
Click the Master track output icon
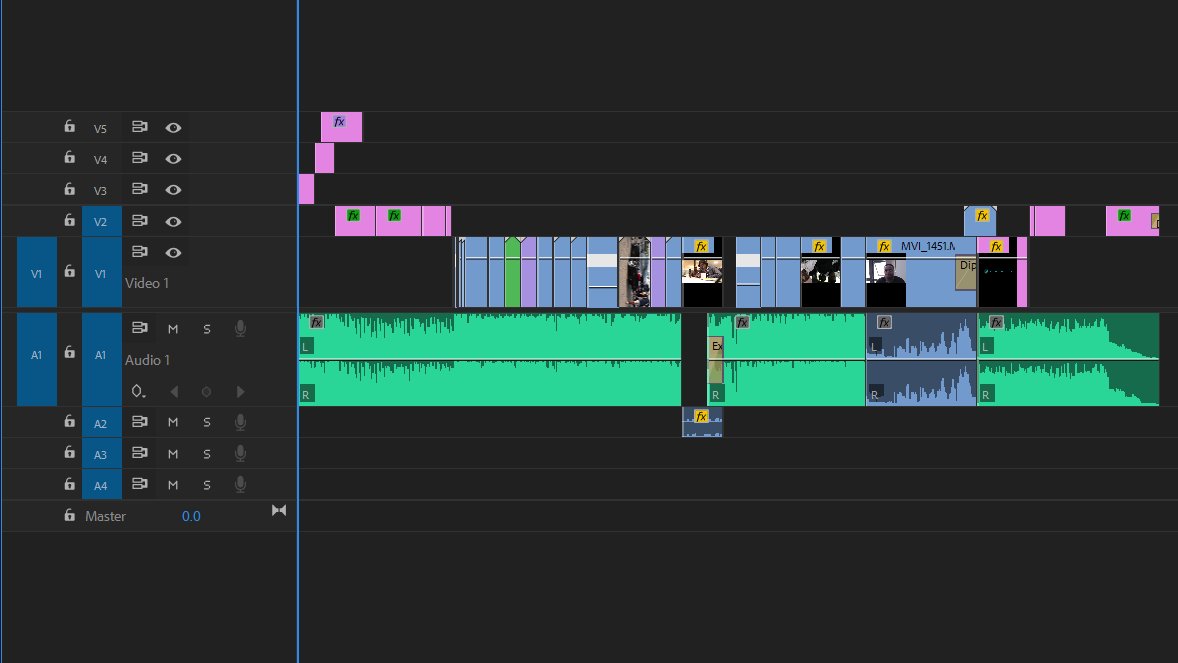pyautogui.click(x=279, y=510)
